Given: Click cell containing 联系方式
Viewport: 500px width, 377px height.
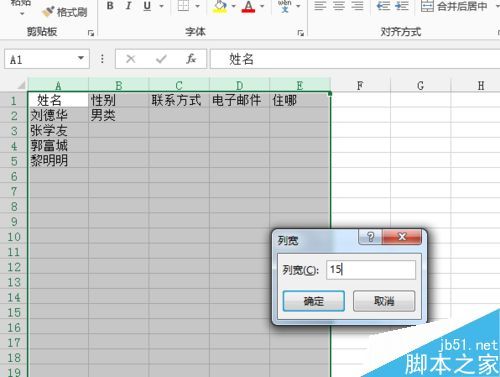Looking at the screenshot, I should (179, 100).
